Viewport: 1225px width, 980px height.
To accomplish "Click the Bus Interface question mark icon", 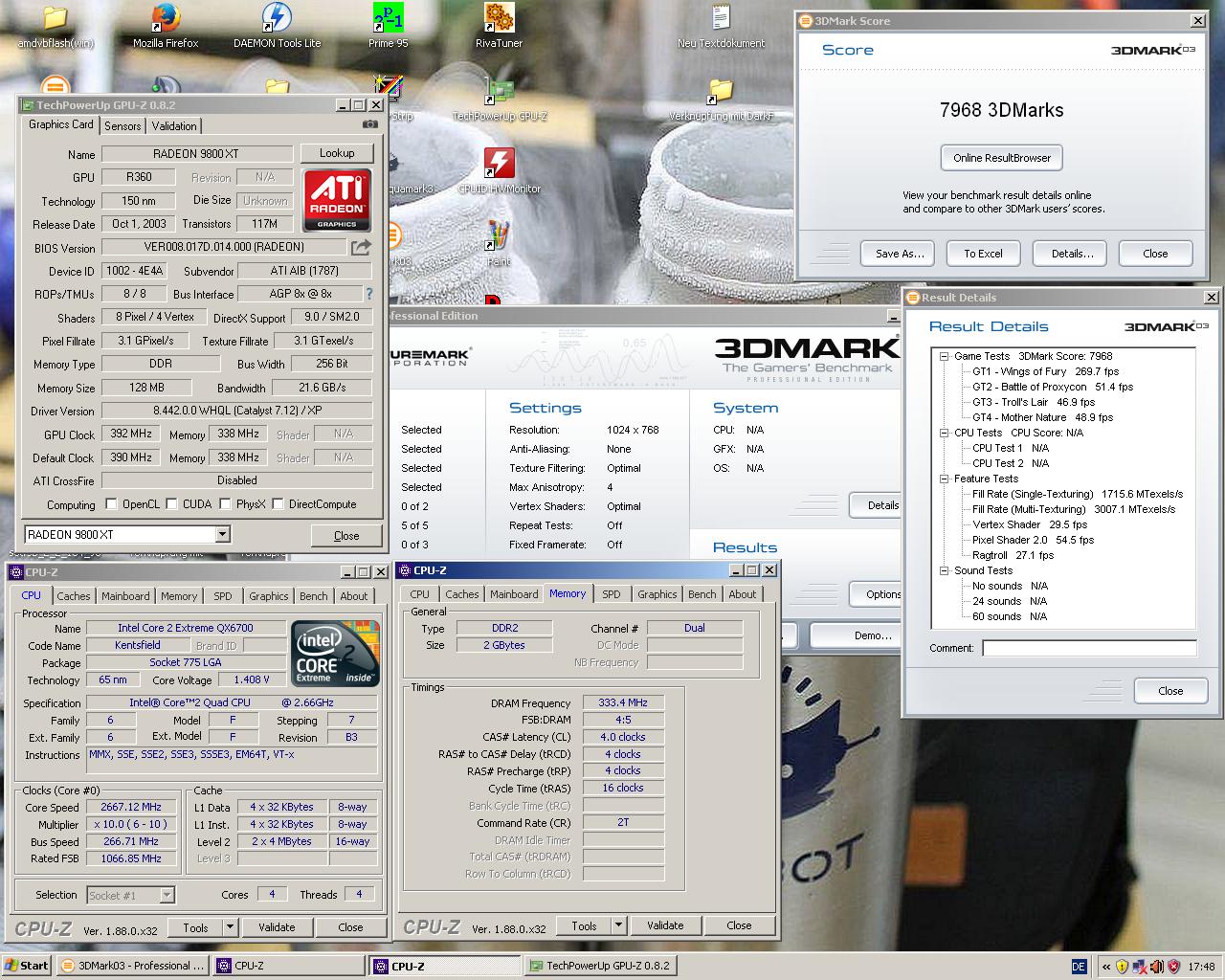I will (369, 294).
